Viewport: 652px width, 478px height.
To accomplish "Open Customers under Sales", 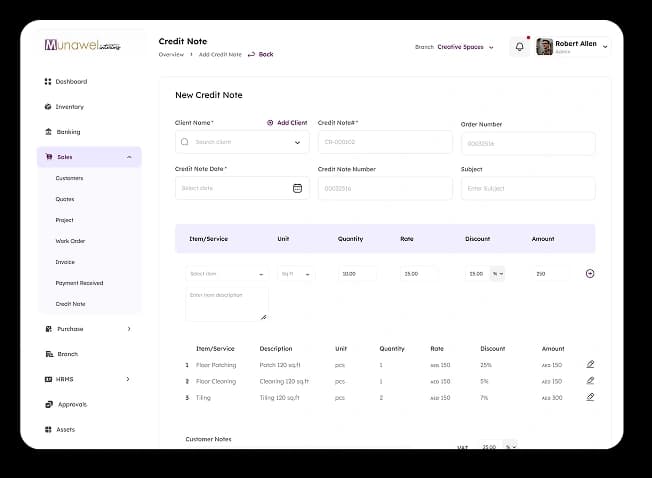I will click(x=69, y=178).
